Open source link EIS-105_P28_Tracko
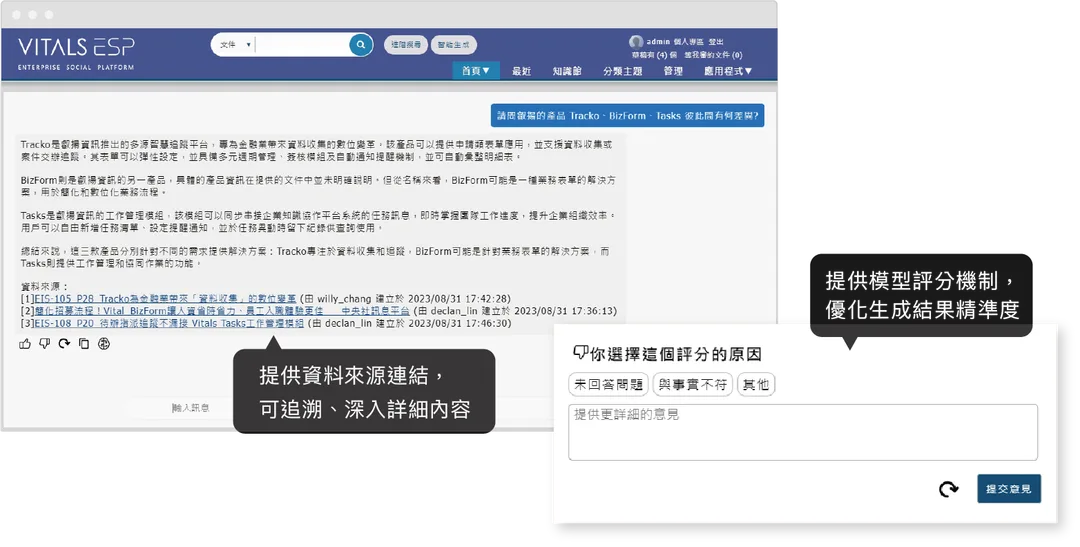Viewport: 1080px width, 547px height. (165, 299)
